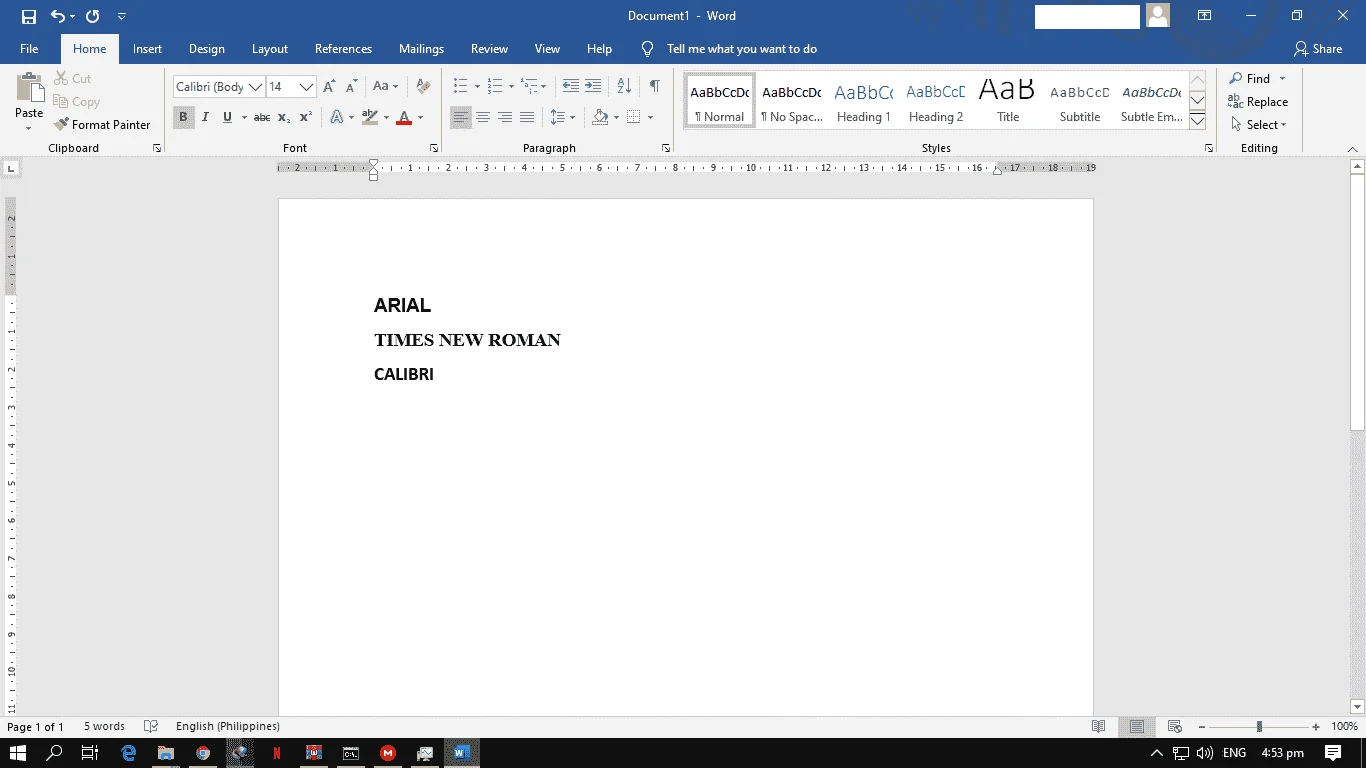This screenshot has height=768, width=1366.
Task: Switch to Web Layout view
Action: [1175, 727]
